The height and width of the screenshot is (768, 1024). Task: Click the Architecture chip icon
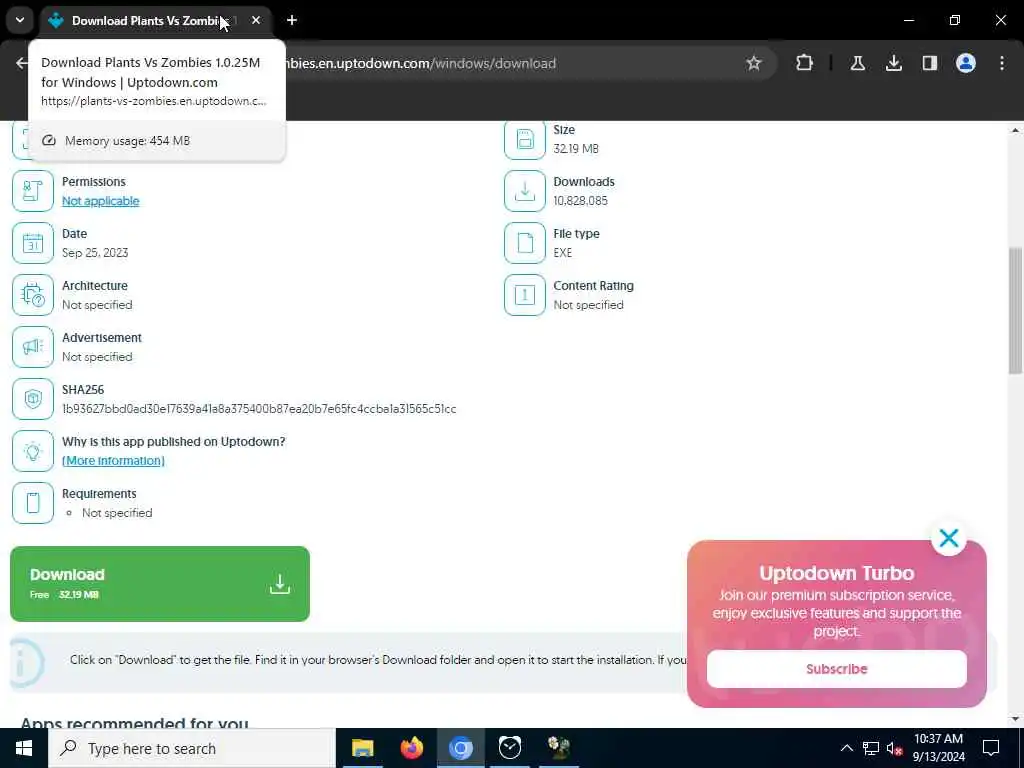tap(33, 295)
